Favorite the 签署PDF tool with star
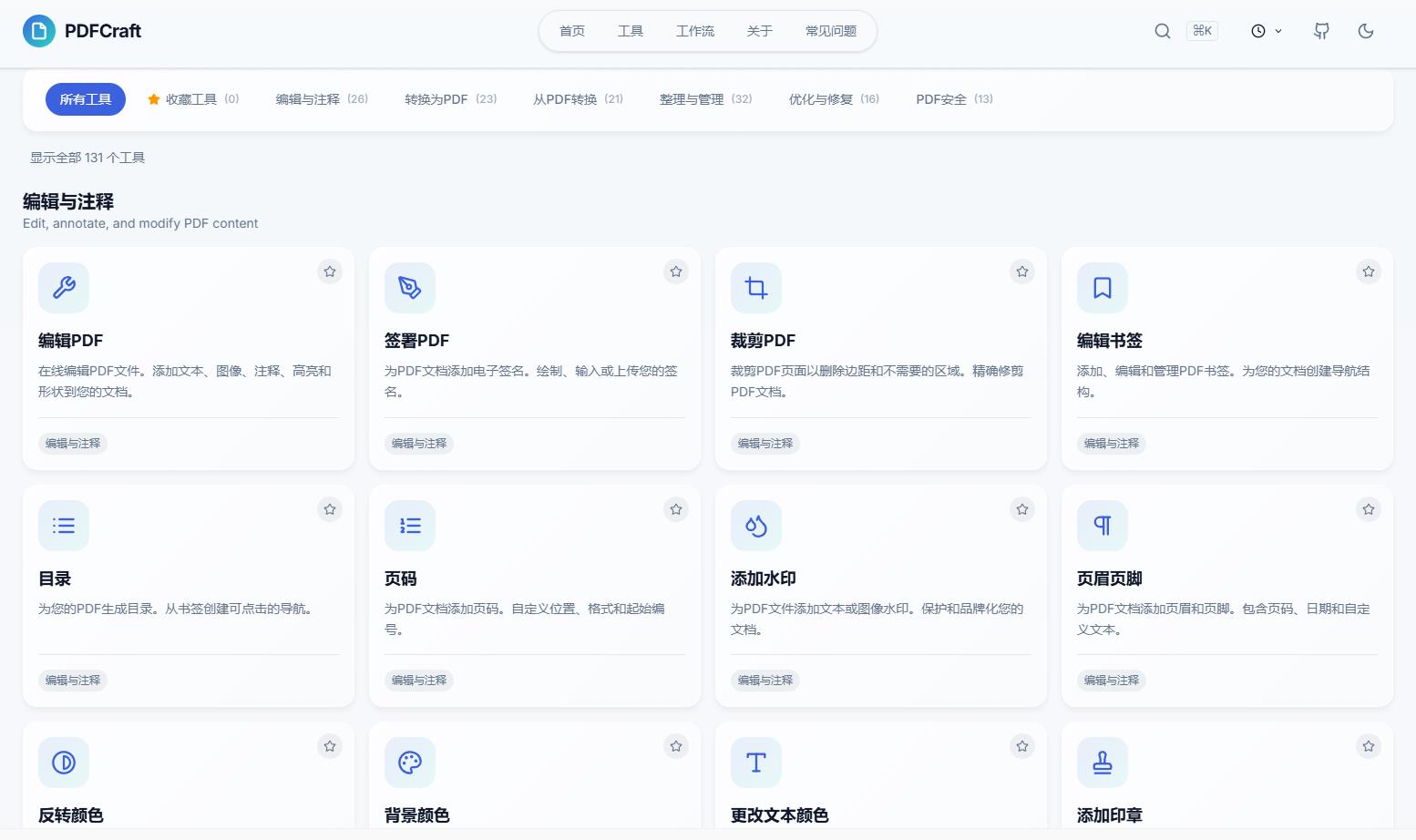 [x=676, y=271]
